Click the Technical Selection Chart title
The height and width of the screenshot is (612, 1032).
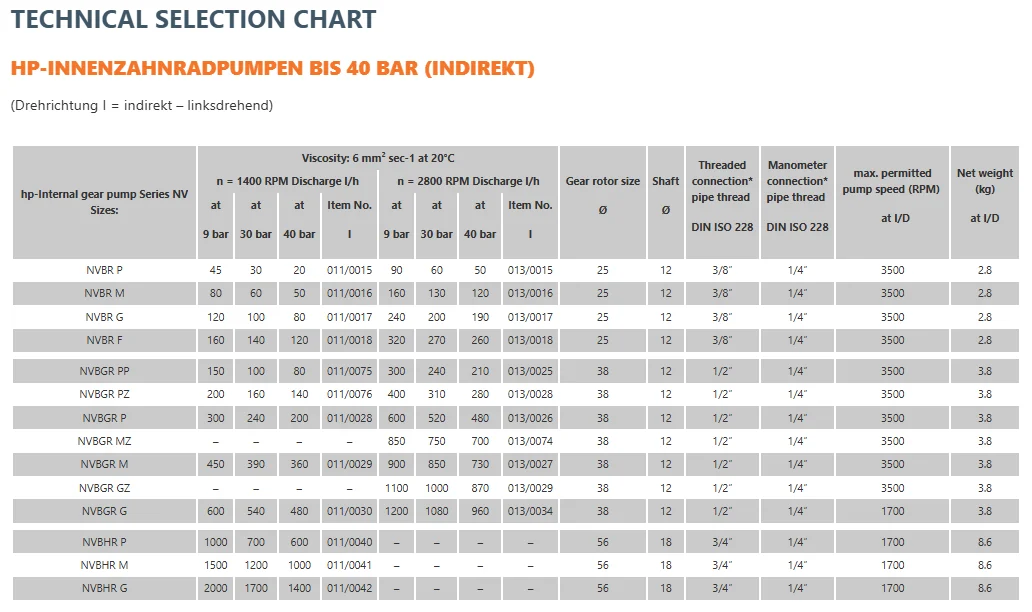tap(193, 19)
